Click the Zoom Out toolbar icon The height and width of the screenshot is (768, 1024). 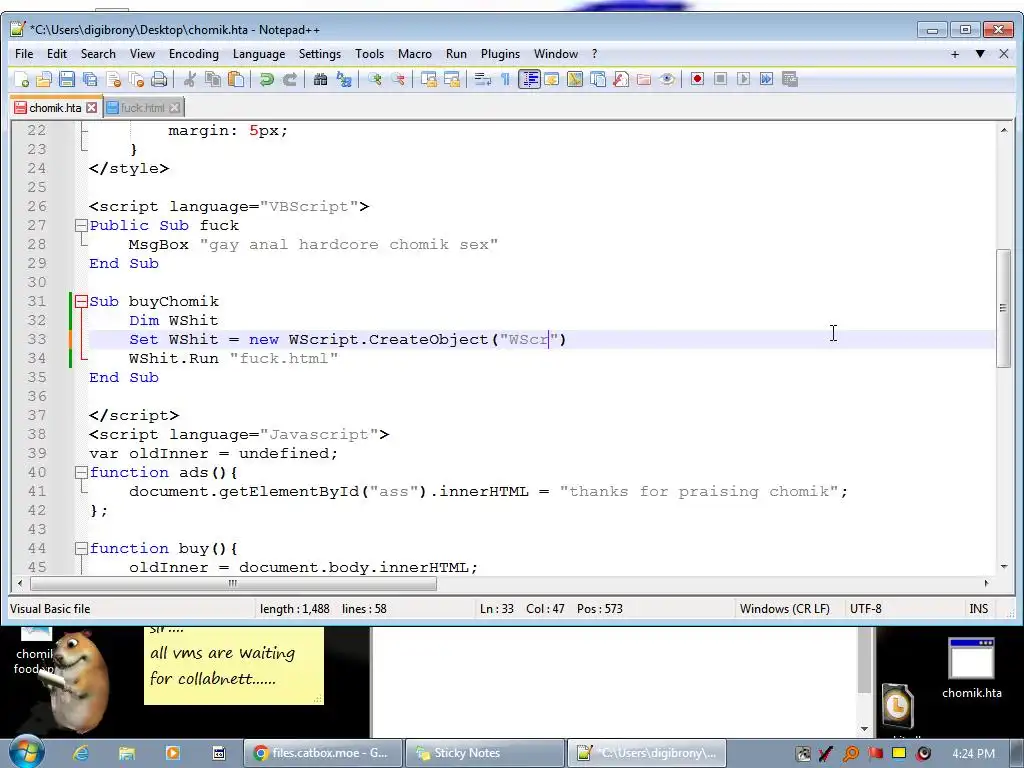coord(397,80)
